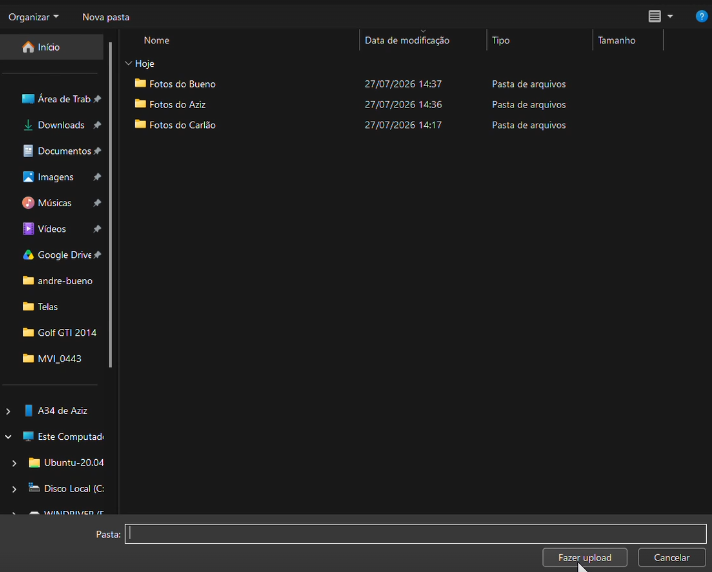Click the Fotos do Aziz folder icon
Viewport: 712px width, 572px height.
[140, 104]
